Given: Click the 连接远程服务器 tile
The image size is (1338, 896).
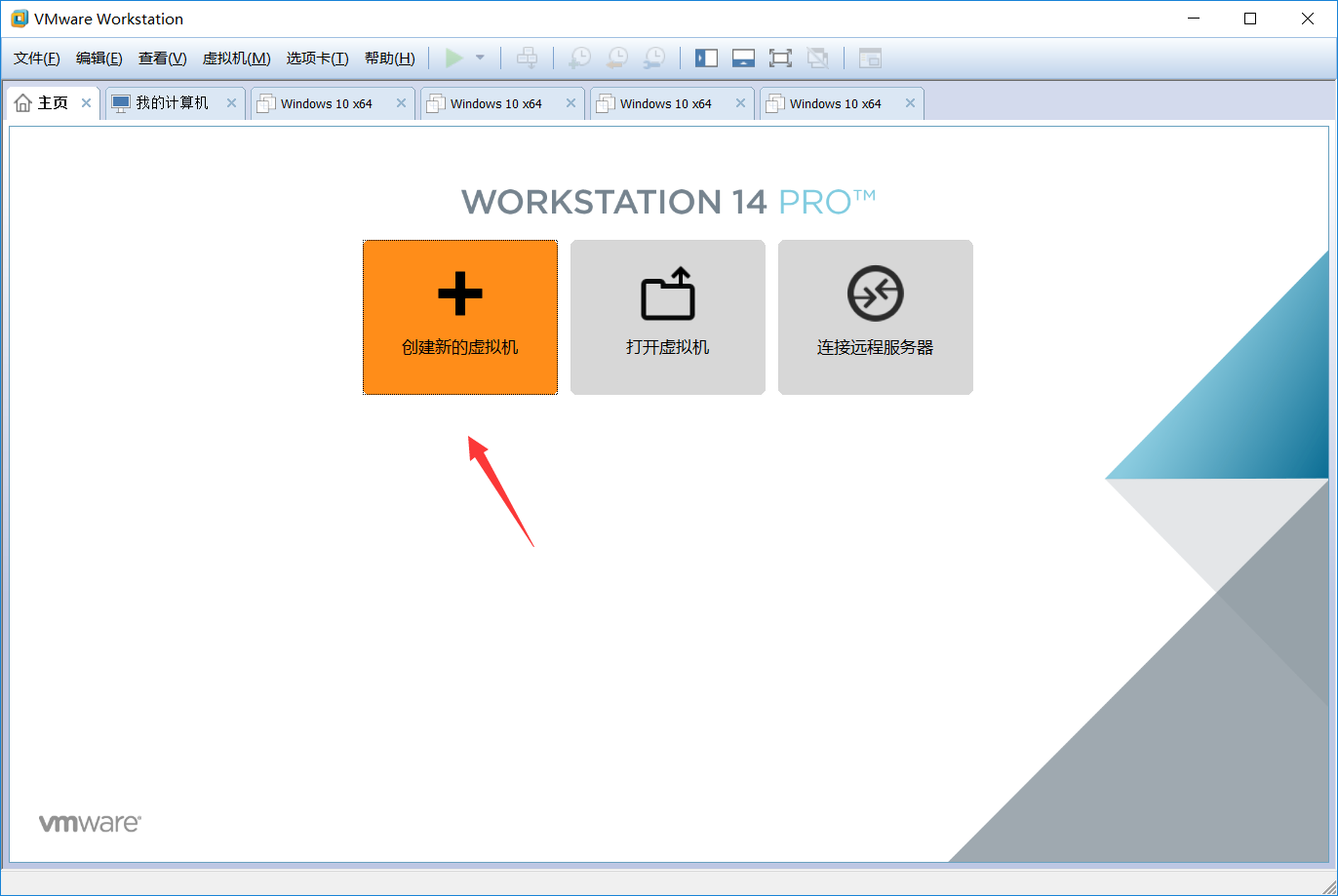Looking at the screenshot, I should click(876, 317).
